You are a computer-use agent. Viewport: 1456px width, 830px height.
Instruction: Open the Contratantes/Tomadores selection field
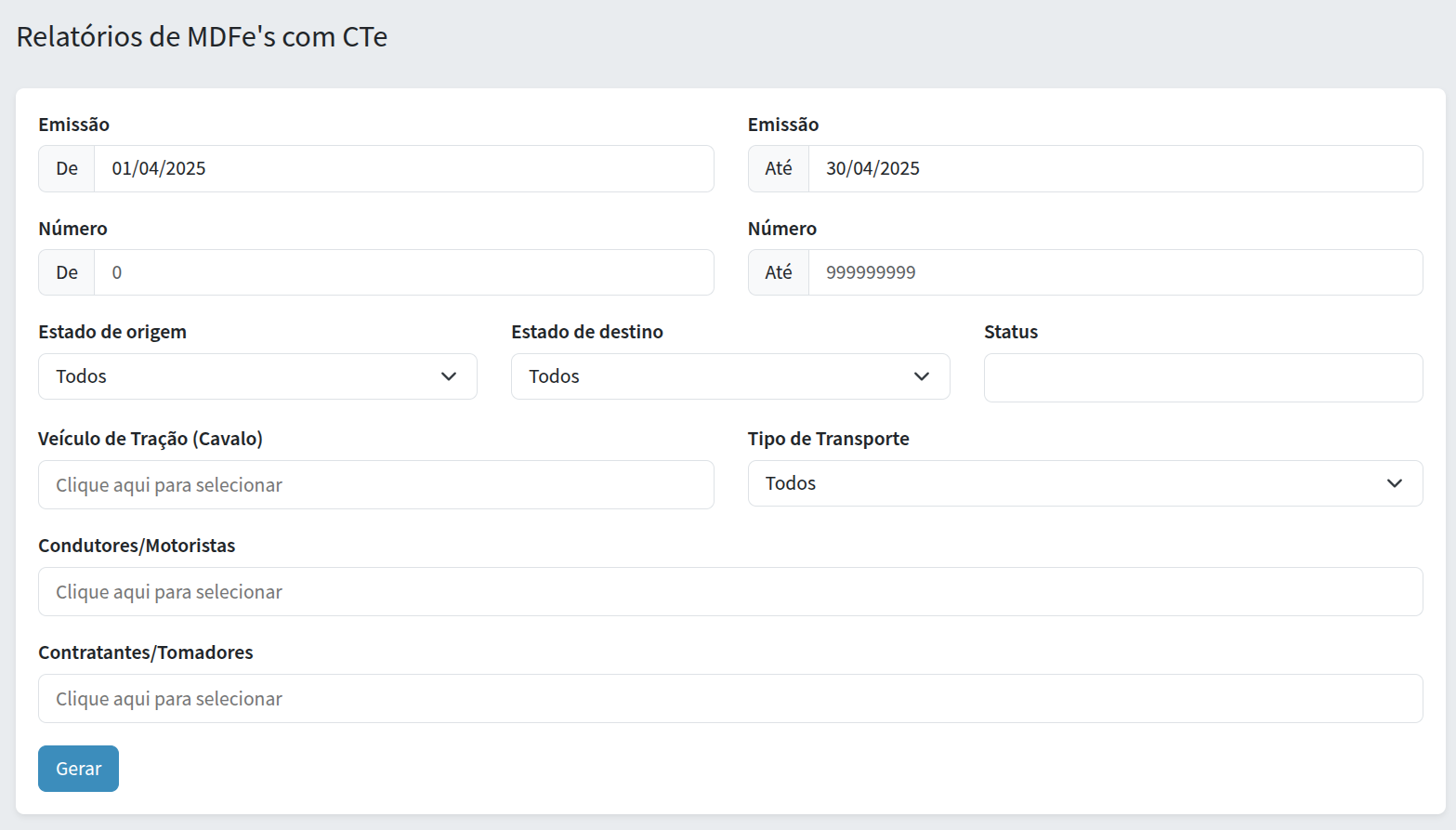(730, 699)
